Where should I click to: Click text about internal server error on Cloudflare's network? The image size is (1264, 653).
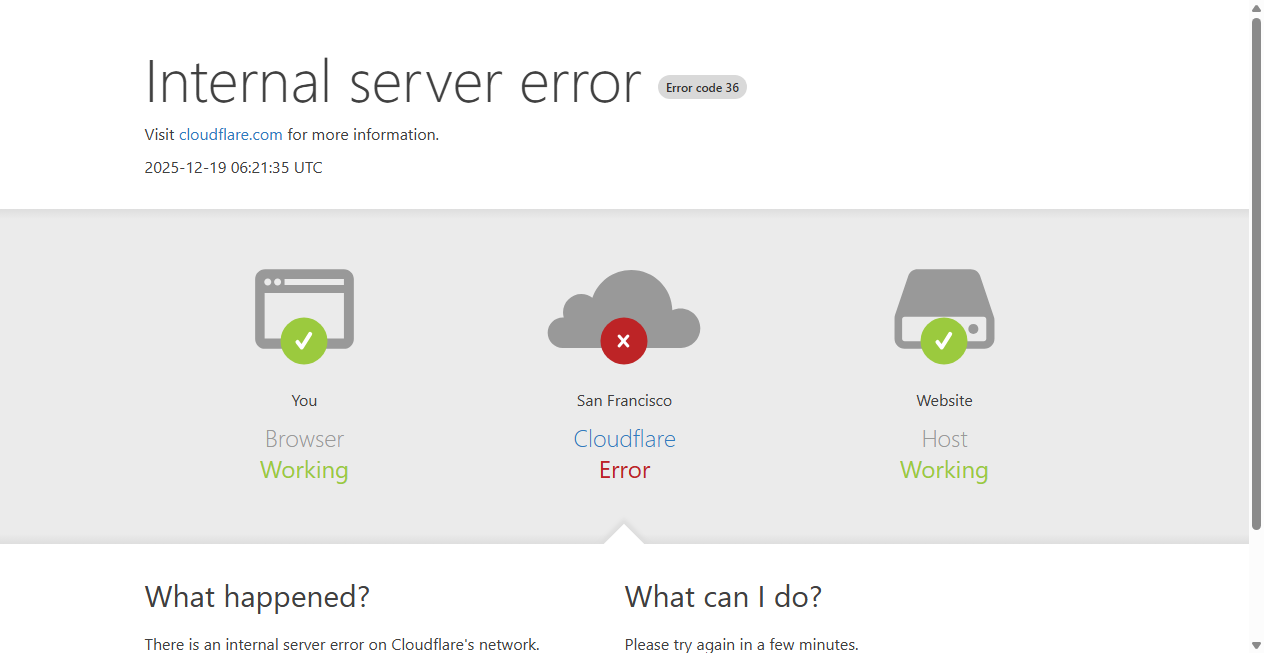tap(342, 645)
